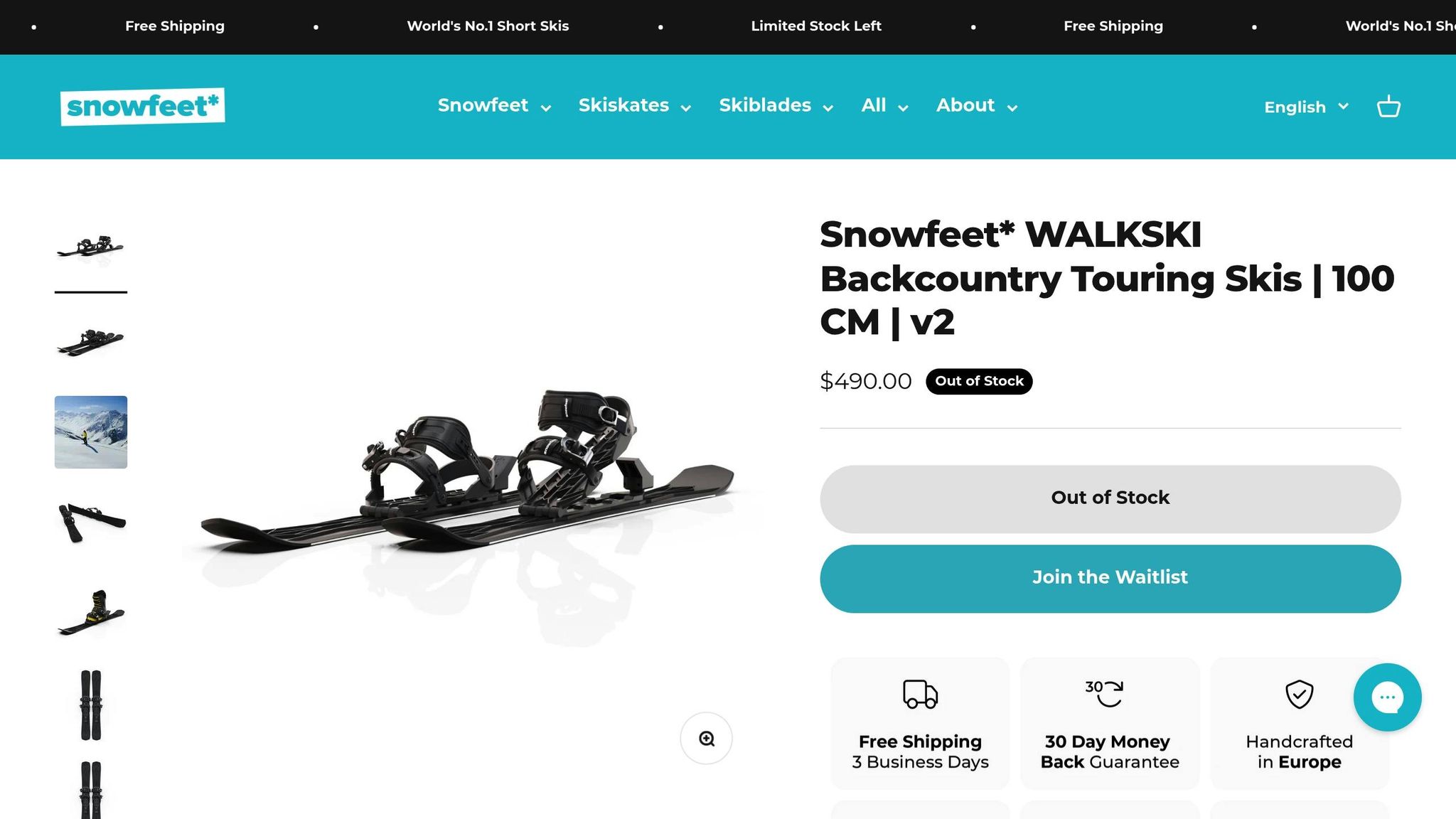The width and height of the screenshot is (1456, 819).
Task: Click the free shipping truck icon
Action: click(920, 694)
